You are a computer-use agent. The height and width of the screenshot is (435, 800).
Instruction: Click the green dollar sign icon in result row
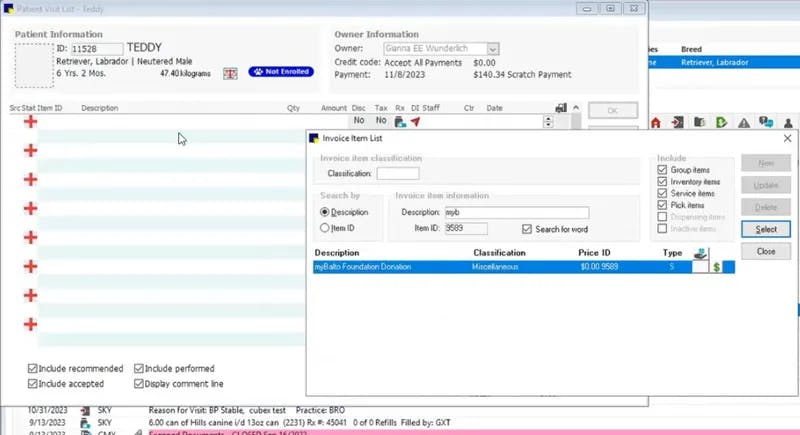click(x=716, y=267)
